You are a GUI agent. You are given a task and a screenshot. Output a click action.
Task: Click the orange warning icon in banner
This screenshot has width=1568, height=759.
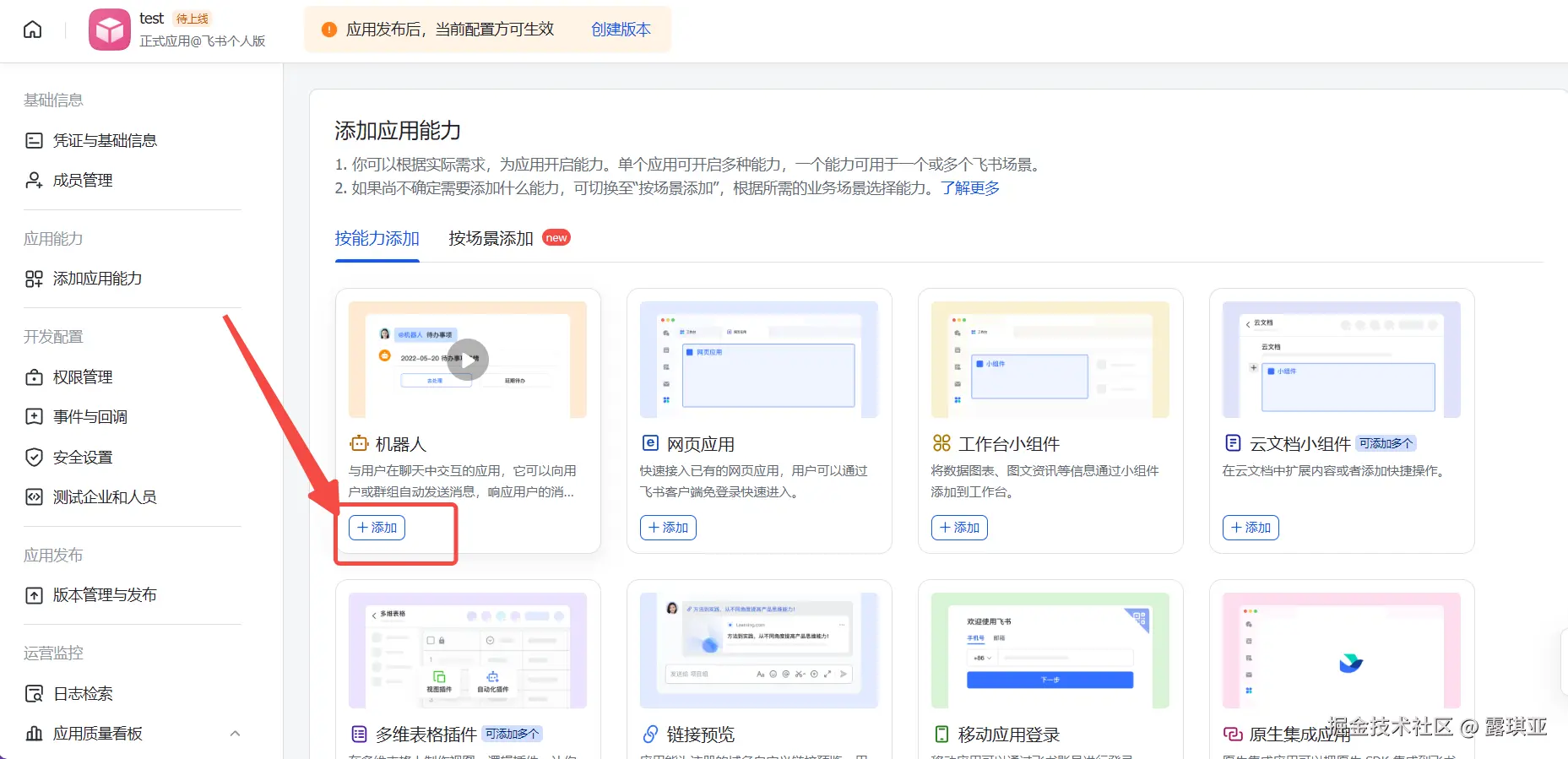click(x=329, y=30)
